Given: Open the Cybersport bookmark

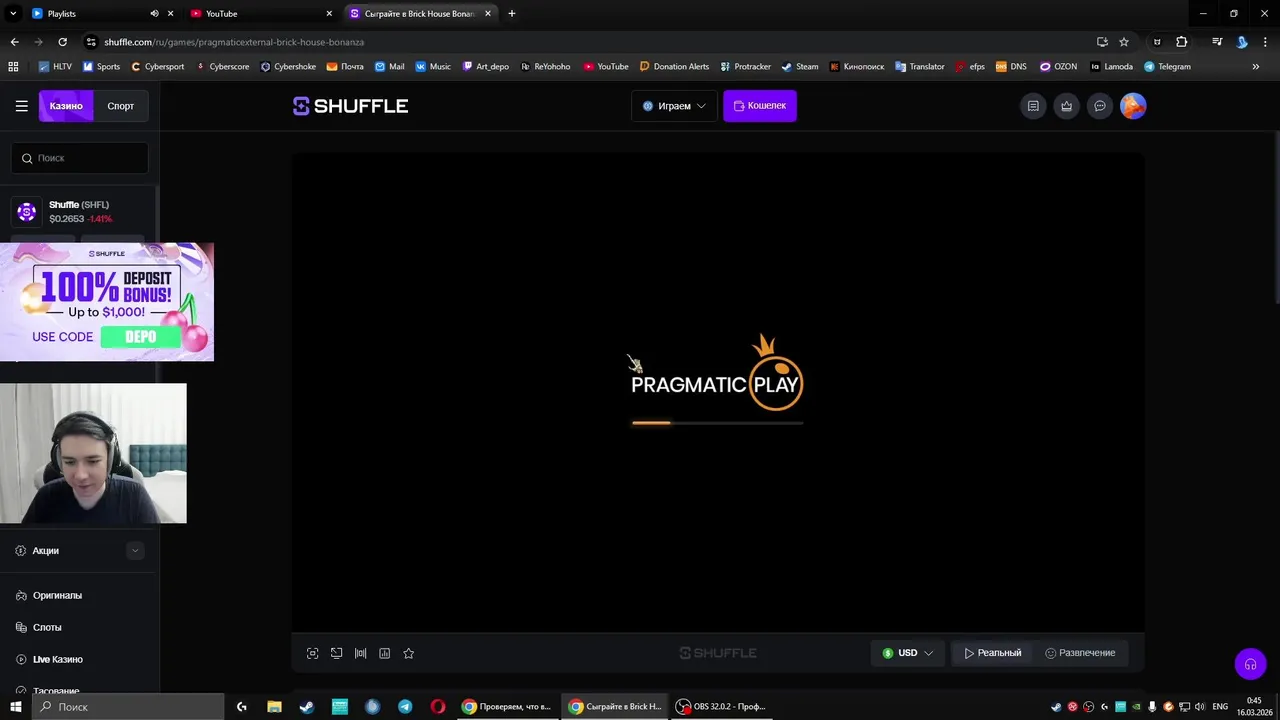Looking at the screenshot, I should coord(156,67).
